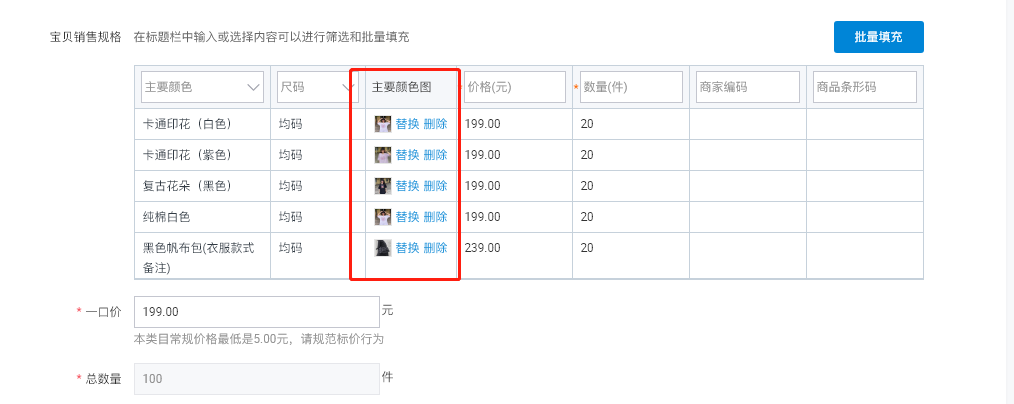1014x404 pixels.
Task: Click the 239.00 price cell
Action: click(482, 248)
